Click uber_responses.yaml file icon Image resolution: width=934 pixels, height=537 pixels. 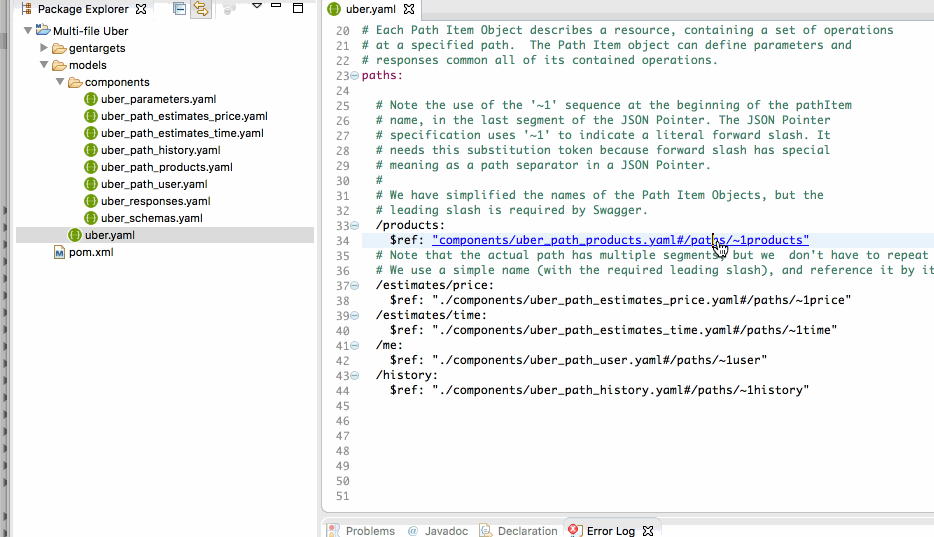click(91, 201)
